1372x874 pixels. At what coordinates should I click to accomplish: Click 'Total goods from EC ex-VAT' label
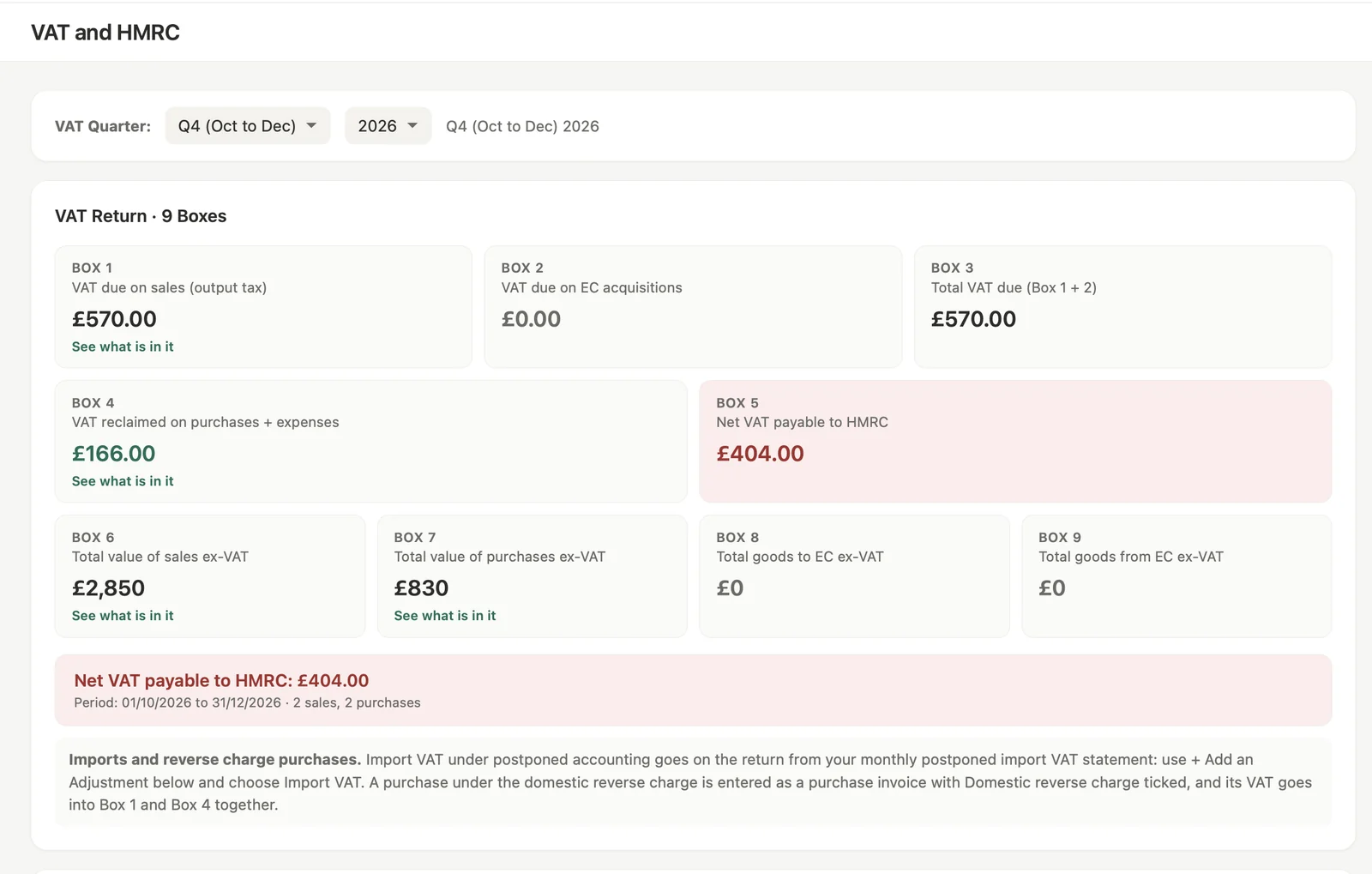(1131, 557)
